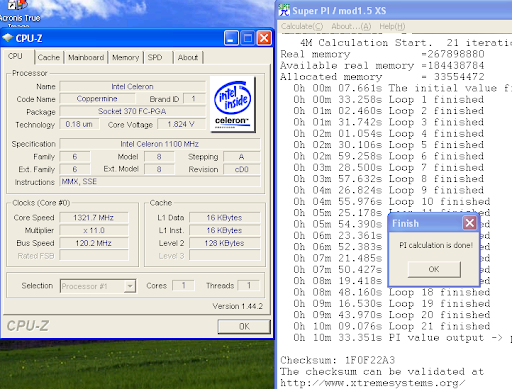
Task: Click the Loop 21 finished line
Action: pos(392,326)
